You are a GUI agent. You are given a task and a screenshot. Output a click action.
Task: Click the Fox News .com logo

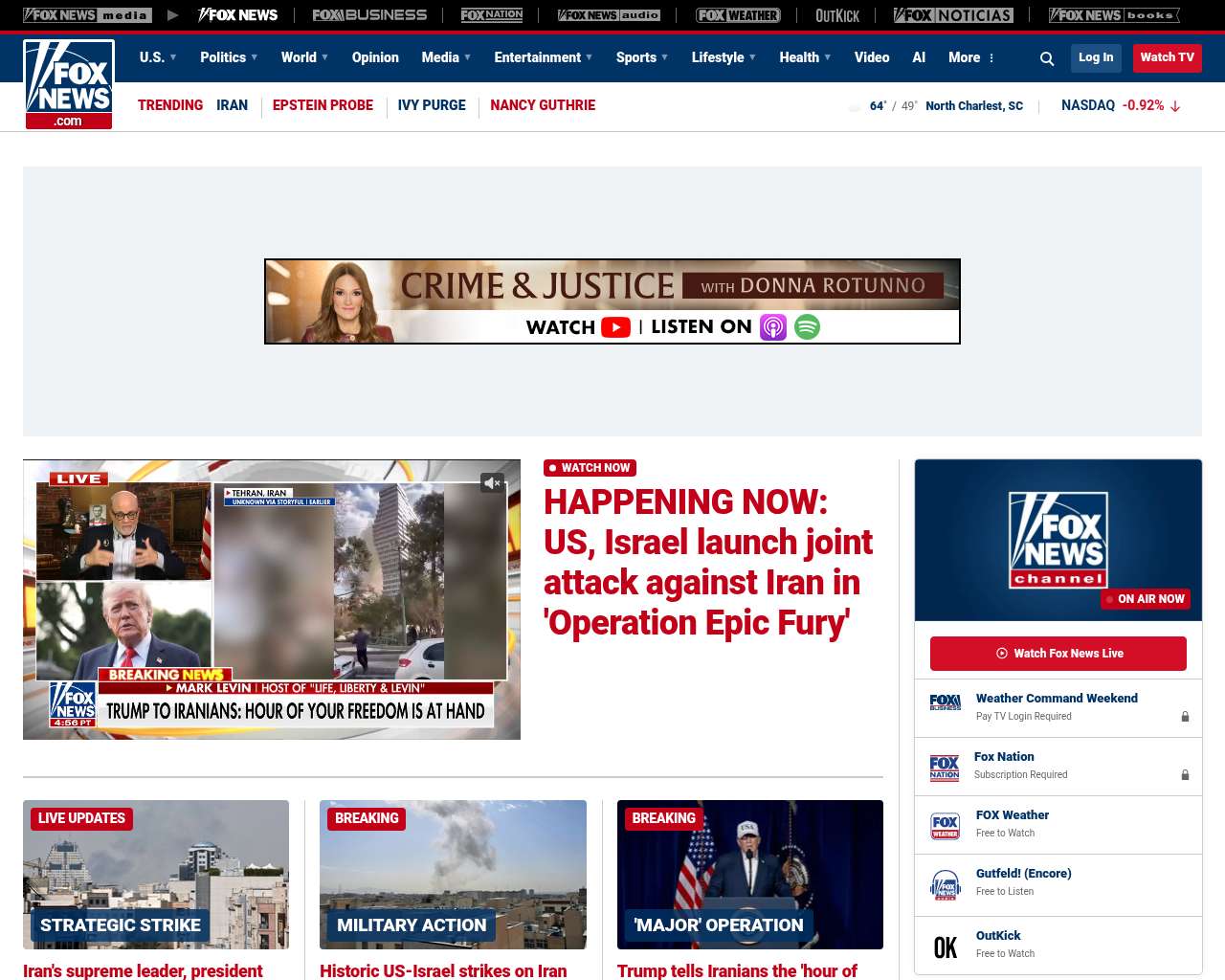click(69, 84)
